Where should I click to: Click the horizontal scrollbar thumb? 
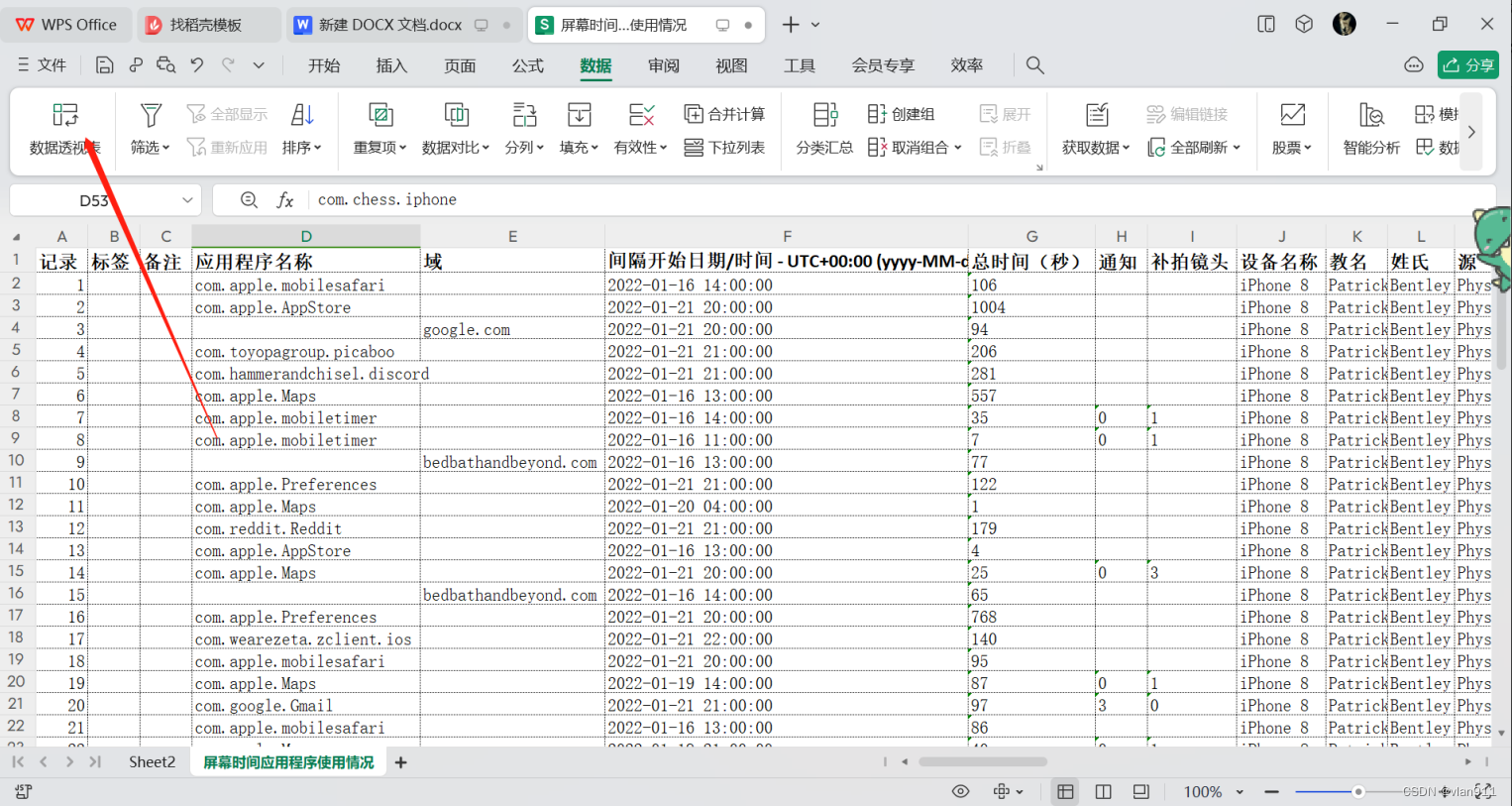point(982,761)
